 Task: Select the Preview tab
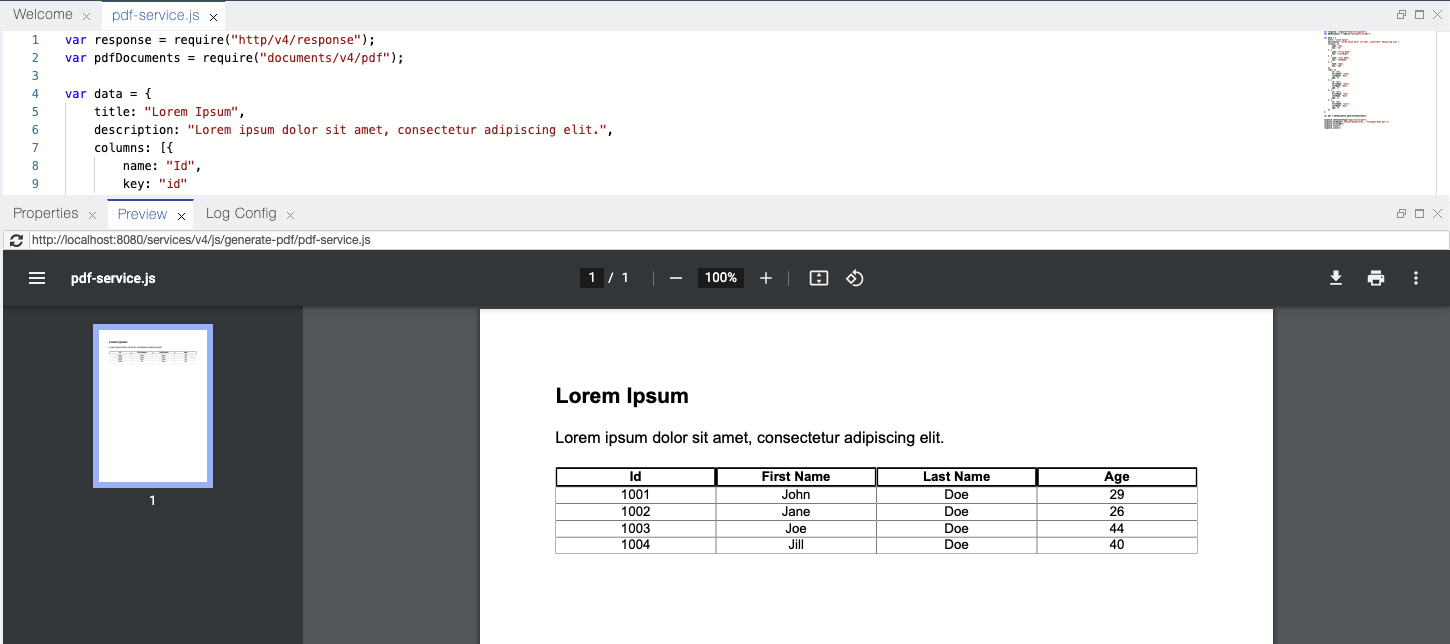point(142,213)
